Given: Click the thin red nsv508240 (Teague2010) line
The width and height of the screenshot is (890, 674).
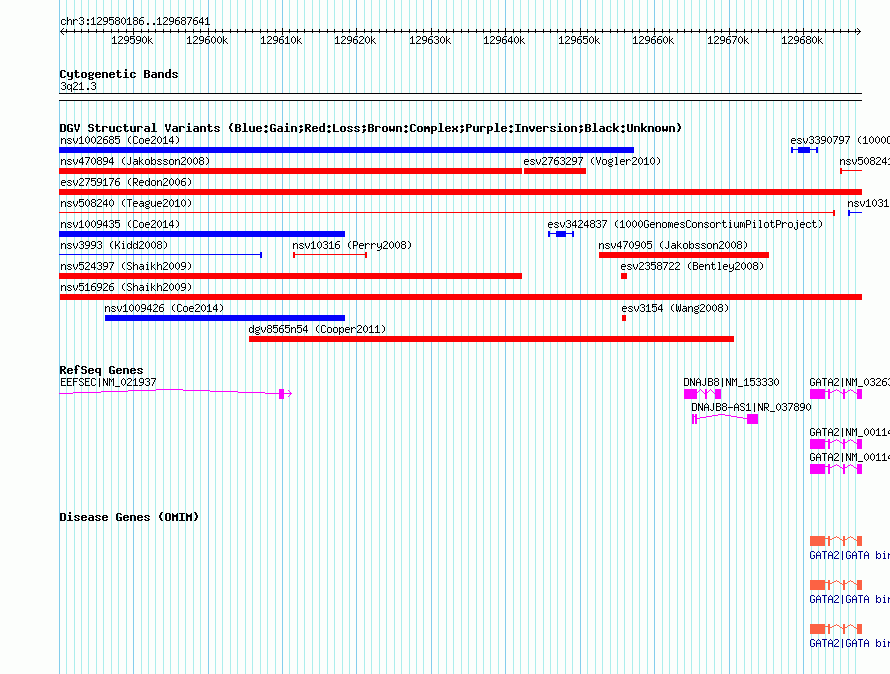Looking at the screenshot, I should coord(447,213).
